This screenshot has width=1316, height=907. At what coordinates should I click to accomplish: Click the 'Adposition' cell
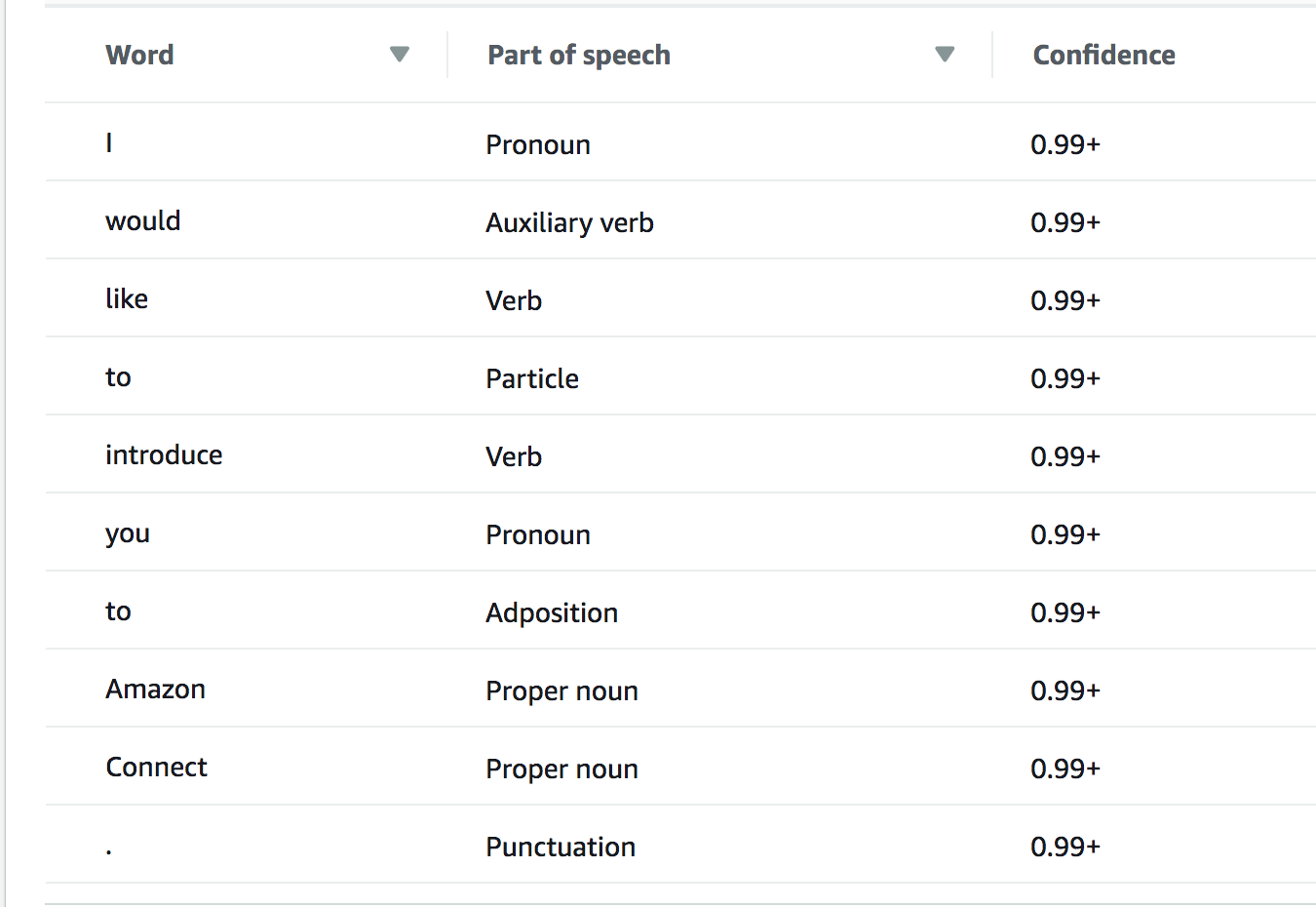click(552, 612)
